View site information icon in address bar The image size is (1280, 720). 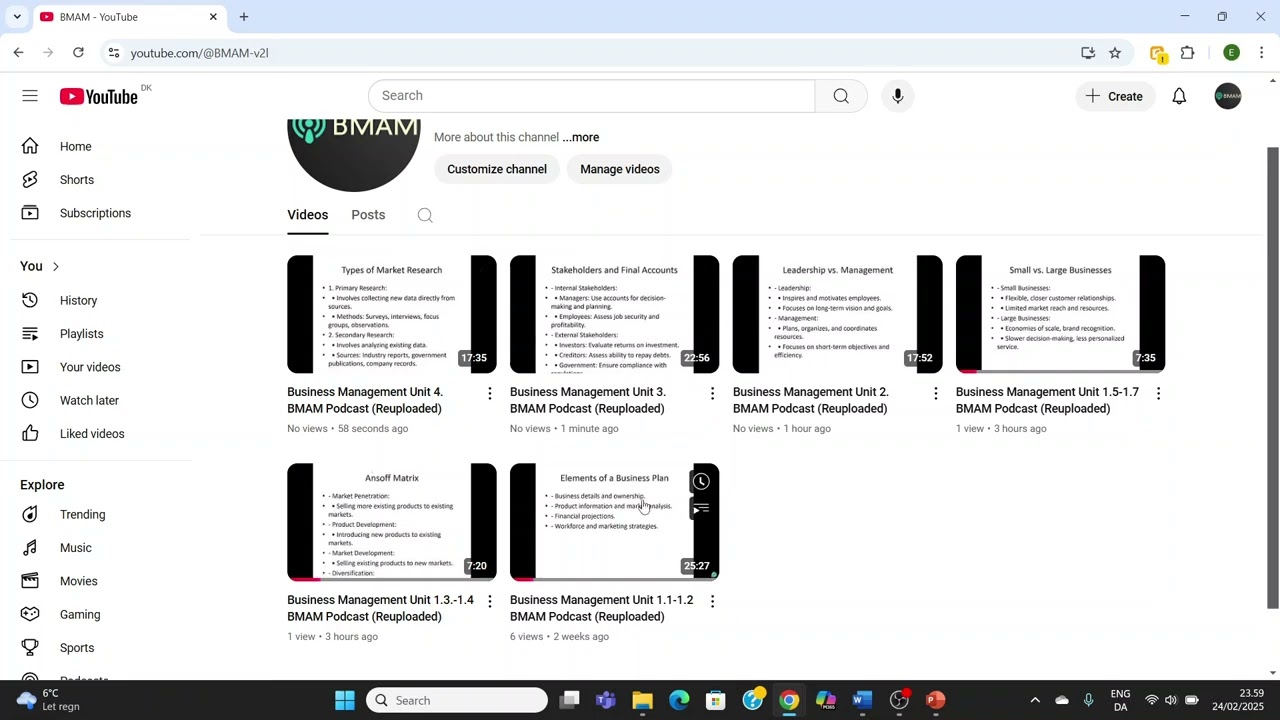click(114, 53)
